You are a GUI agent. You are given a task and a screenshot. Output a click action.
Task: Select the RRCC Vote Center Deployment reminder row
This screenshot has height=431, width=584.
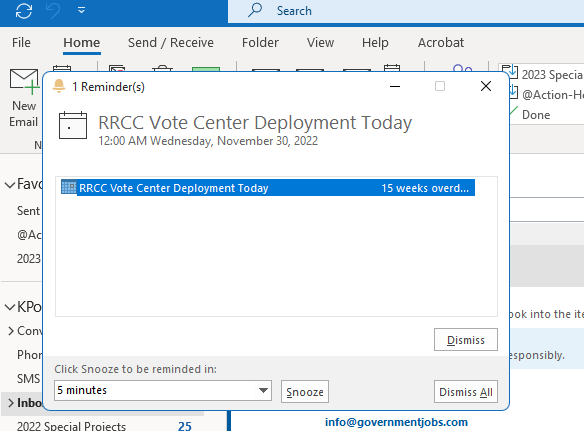coord(268,188)
